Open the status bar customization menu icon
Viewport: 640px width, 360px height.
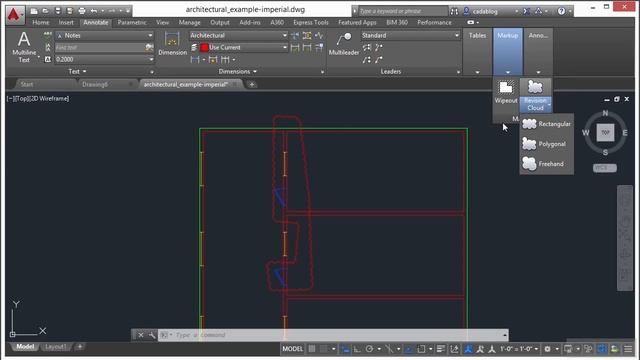point(629,349)
